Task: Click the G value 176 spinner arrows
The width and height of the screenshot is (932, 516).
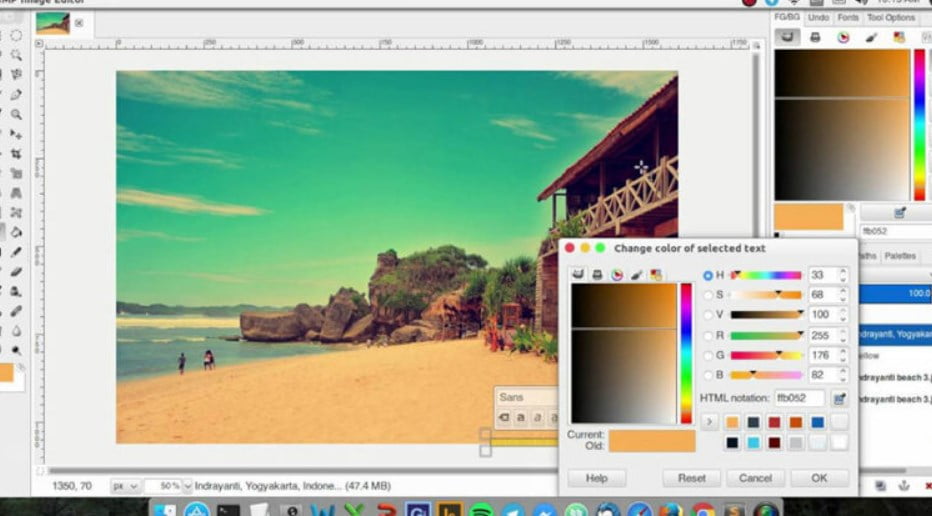Action: coord(843,355)
